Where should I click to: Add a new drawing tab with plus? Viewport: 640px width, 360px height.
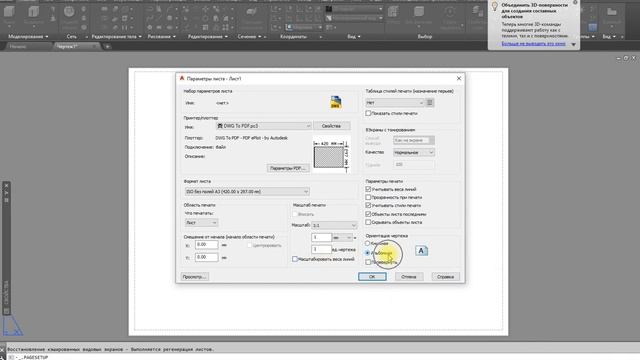pos(107,47)
